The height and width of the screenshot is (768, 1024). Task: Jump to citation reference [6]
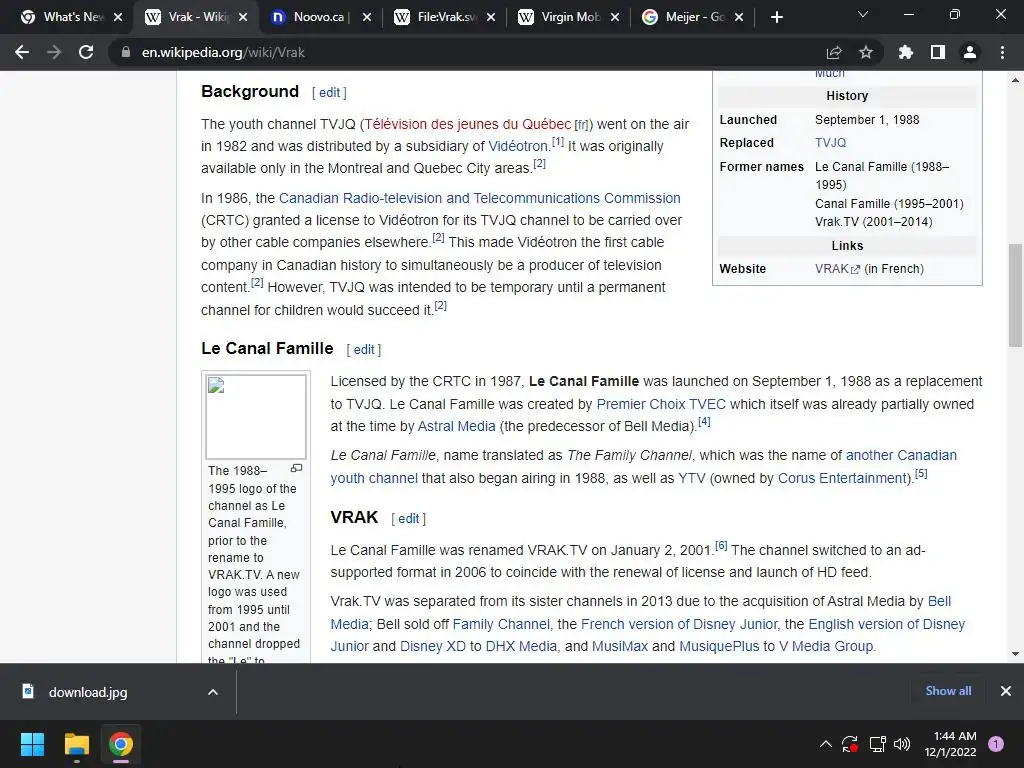click(x=721, y=545)
